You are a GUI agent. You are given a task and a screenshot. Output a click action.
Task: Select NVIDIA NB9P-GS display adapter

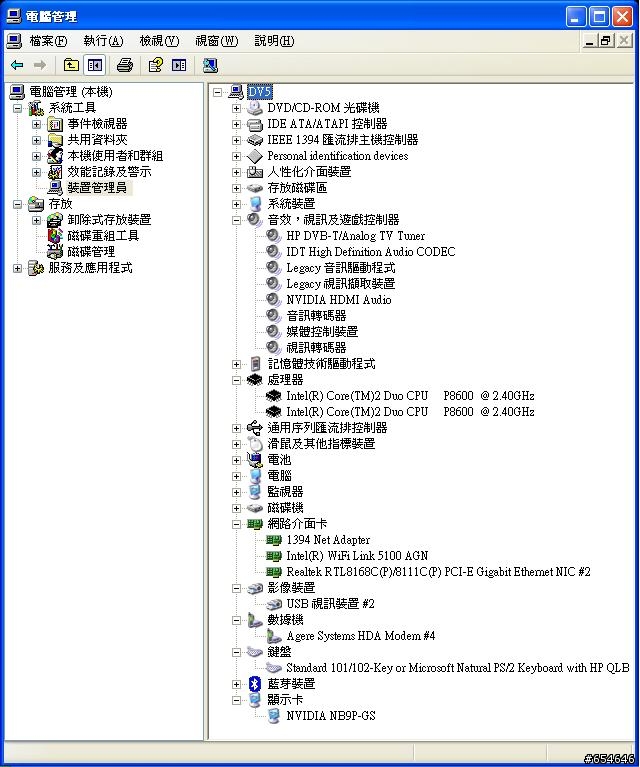coord(331,716)
